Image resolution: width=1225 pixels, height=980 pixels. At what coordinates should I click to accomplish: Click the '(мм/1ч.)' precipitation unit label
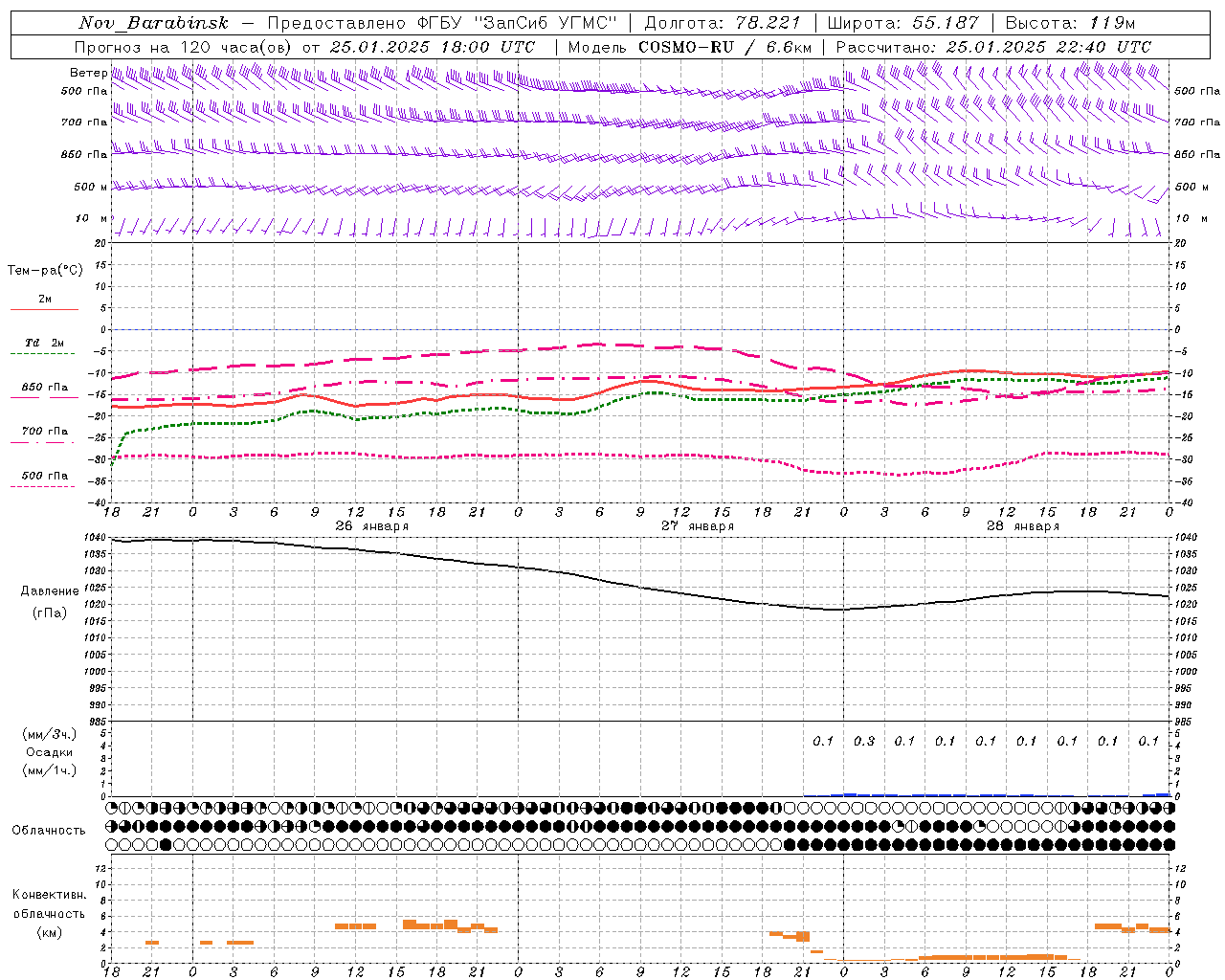[50, 770]
